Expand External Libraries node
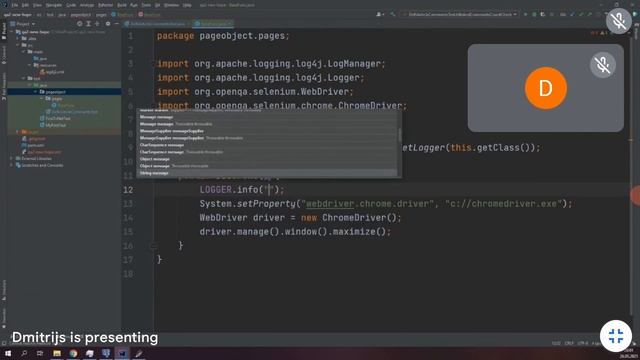 [x=11, y=158]
